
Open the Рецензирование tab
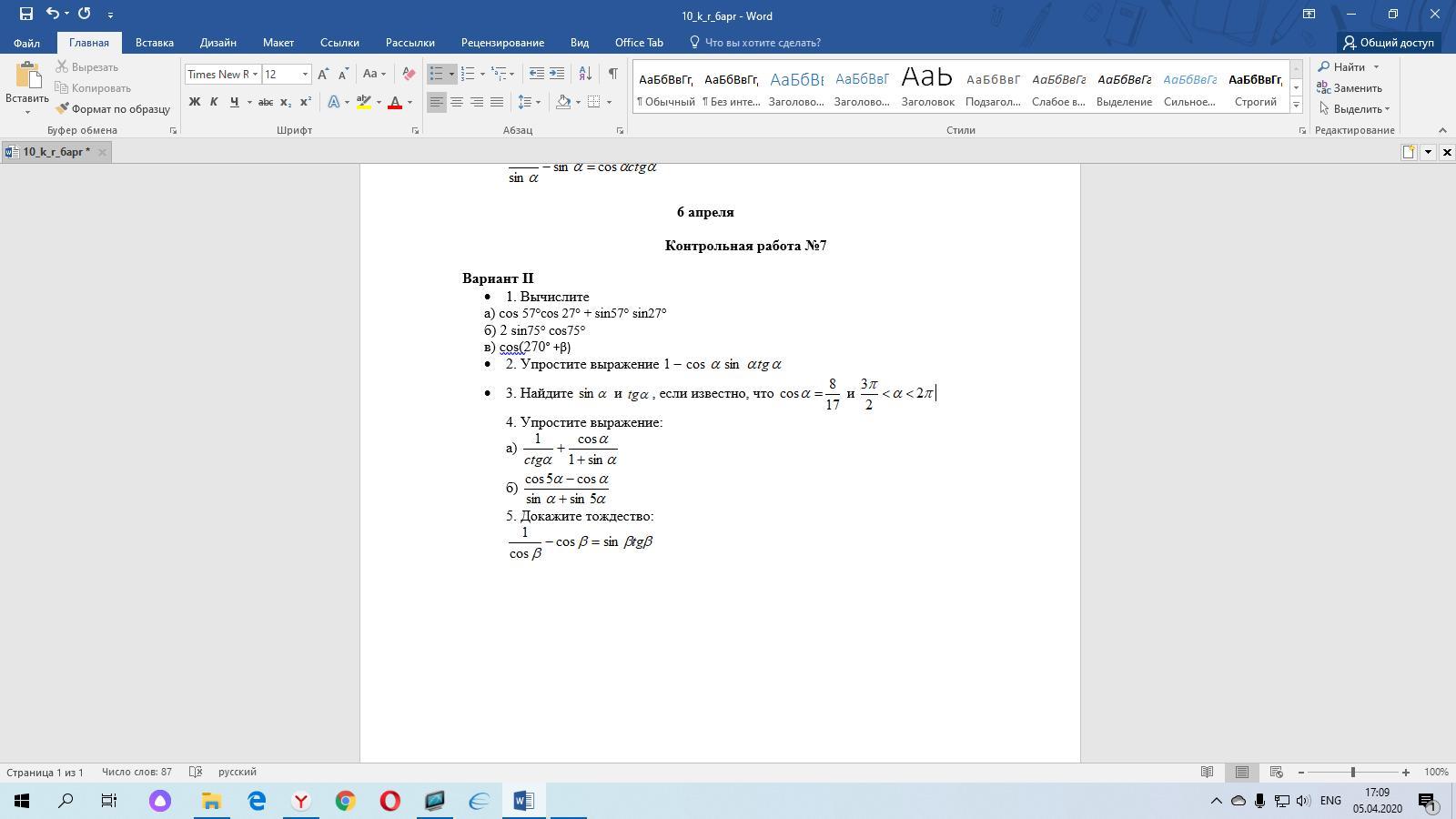pos(502,43)
